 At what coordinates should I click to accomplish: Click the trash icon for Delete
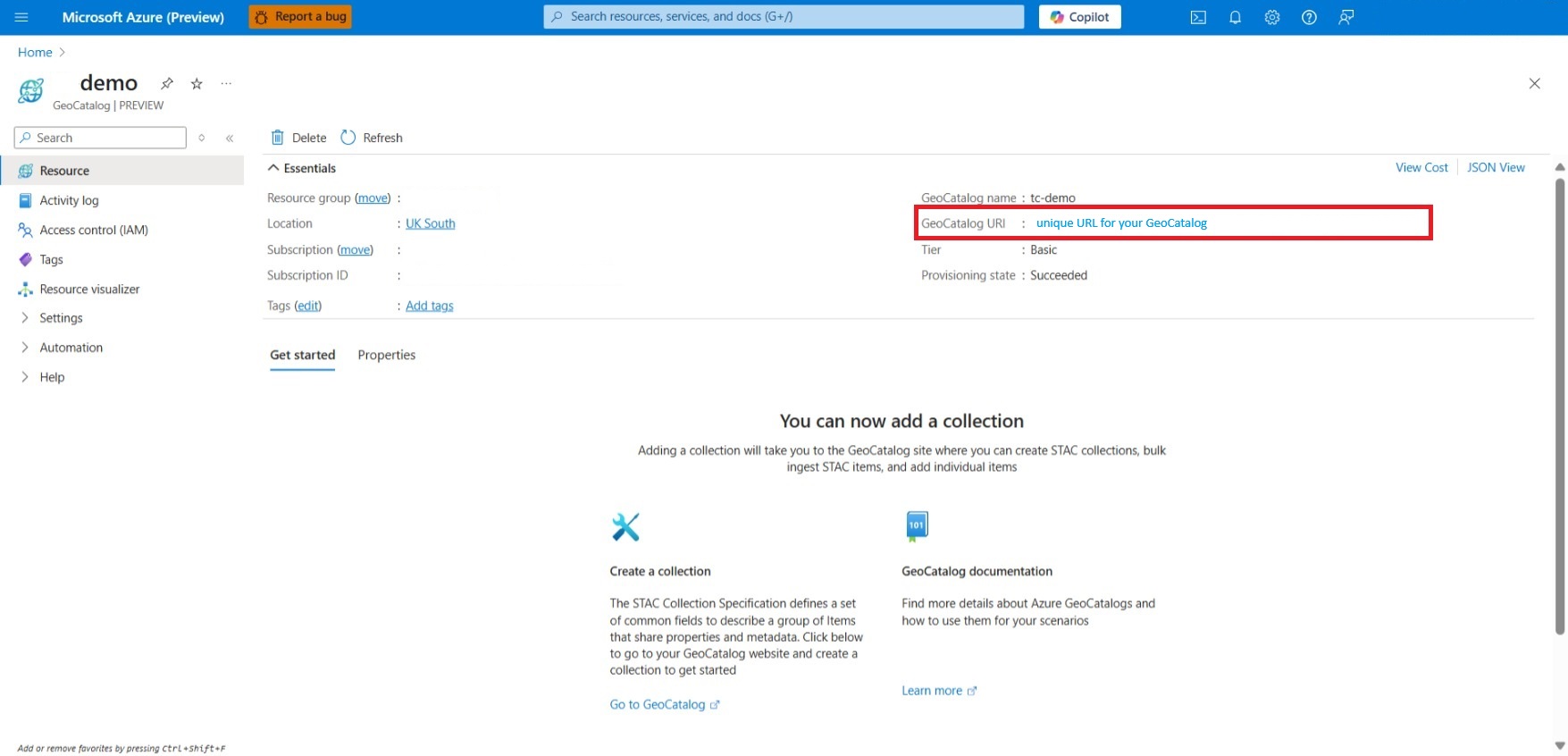(x=278, y=138)
